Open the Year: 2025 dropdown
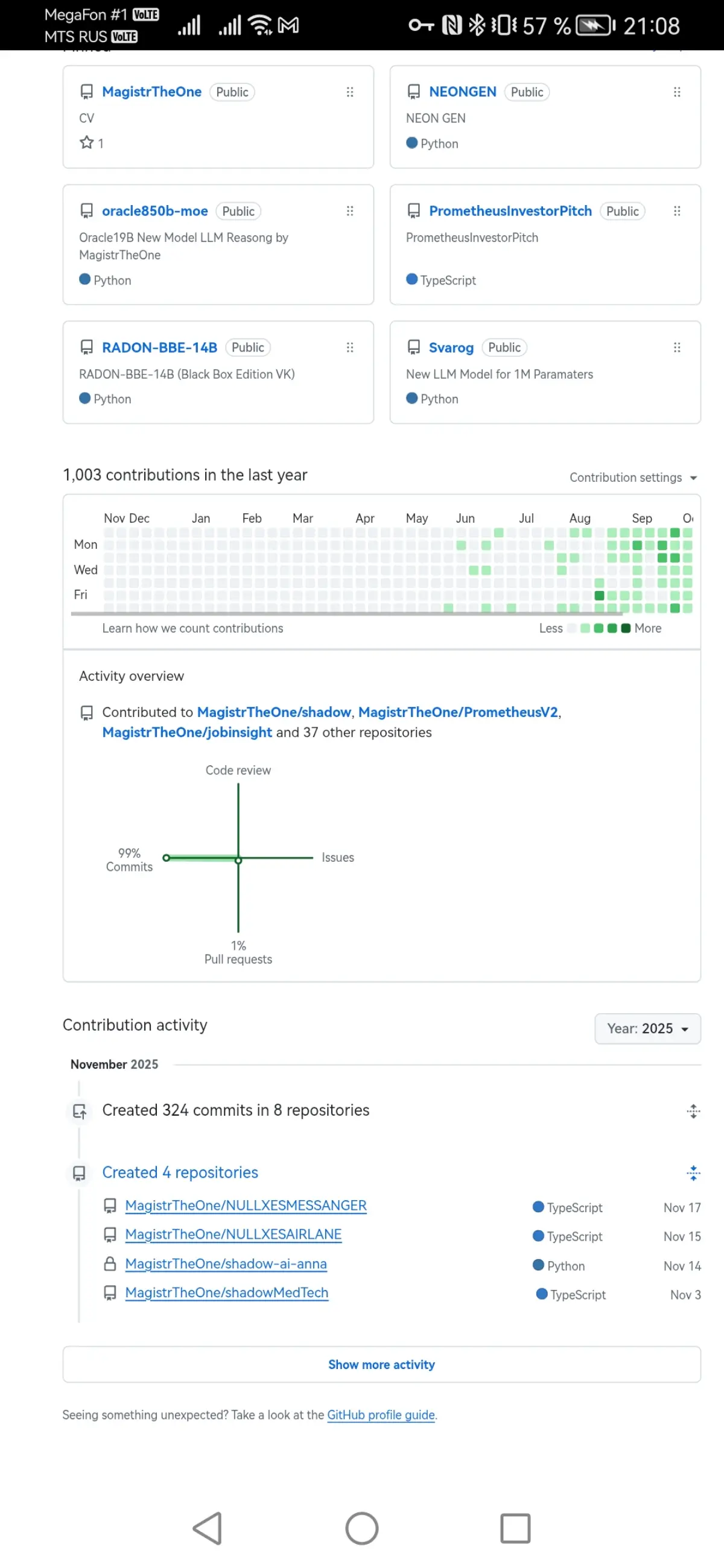Viewport: 724px width, 1568px height. click(x=647, y=1029)
